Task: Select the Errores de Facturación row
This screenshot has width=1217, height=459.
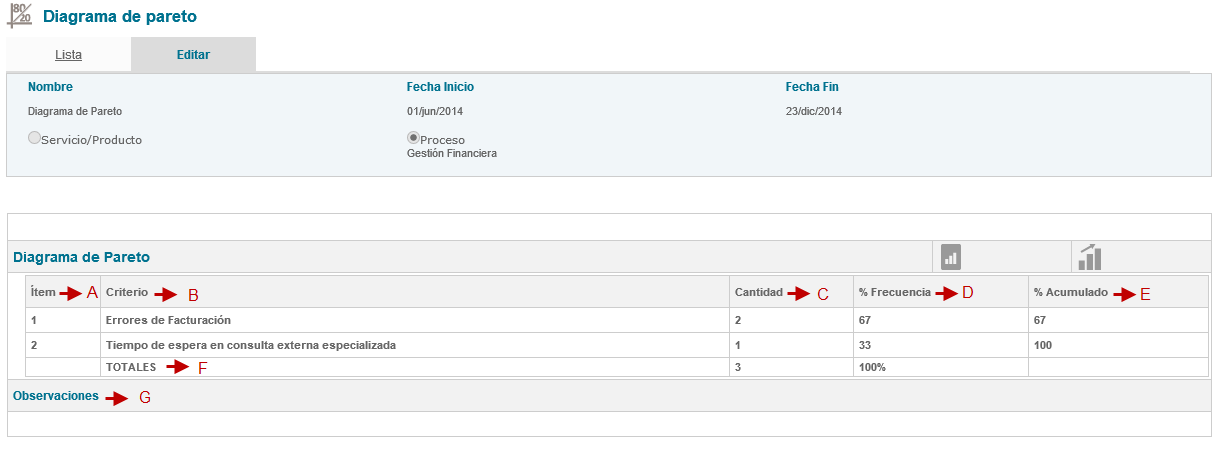Action: click(x=168, y=321)
